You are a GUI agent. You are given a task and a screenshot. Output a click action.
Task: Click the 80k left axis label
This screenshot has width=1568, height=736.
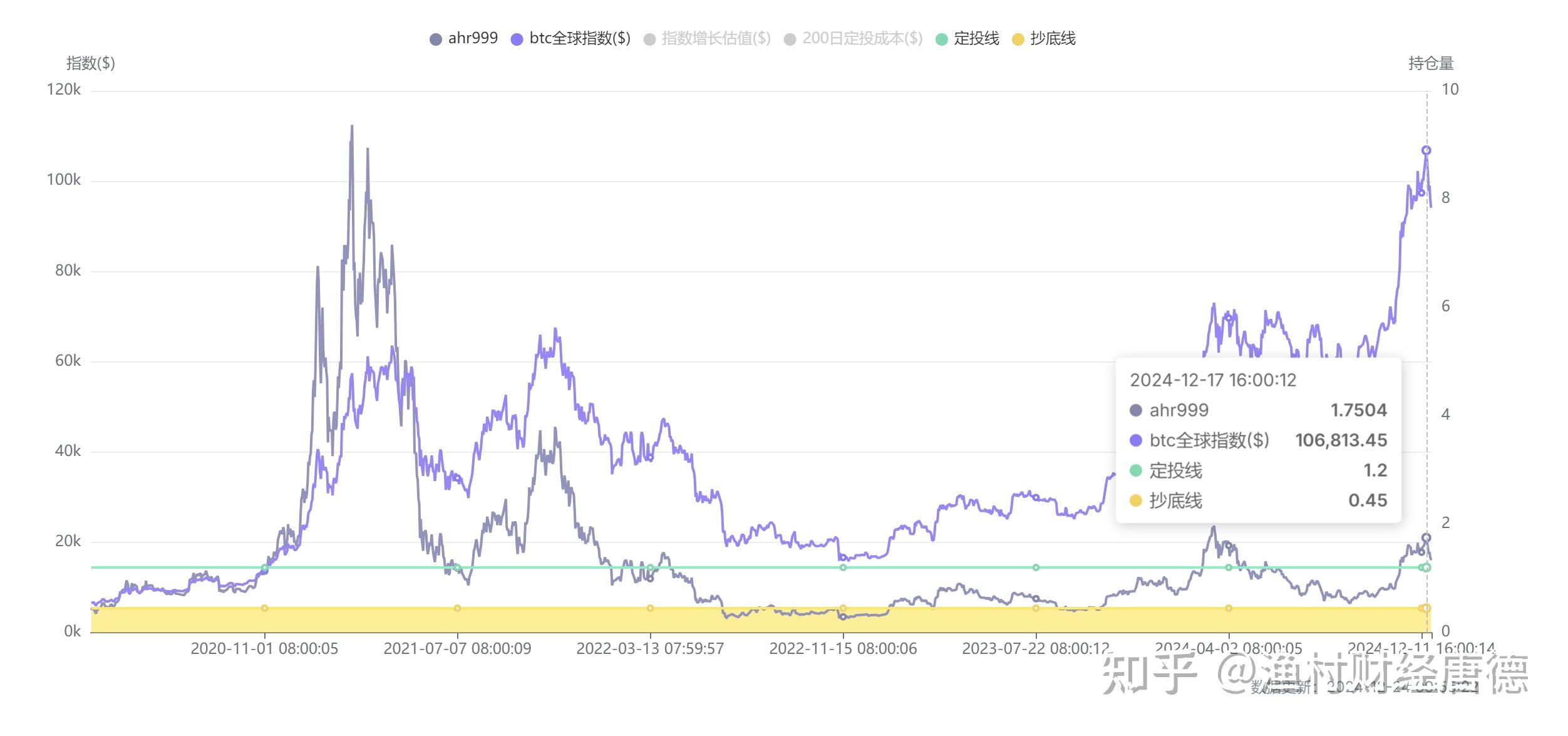(68, 271)
